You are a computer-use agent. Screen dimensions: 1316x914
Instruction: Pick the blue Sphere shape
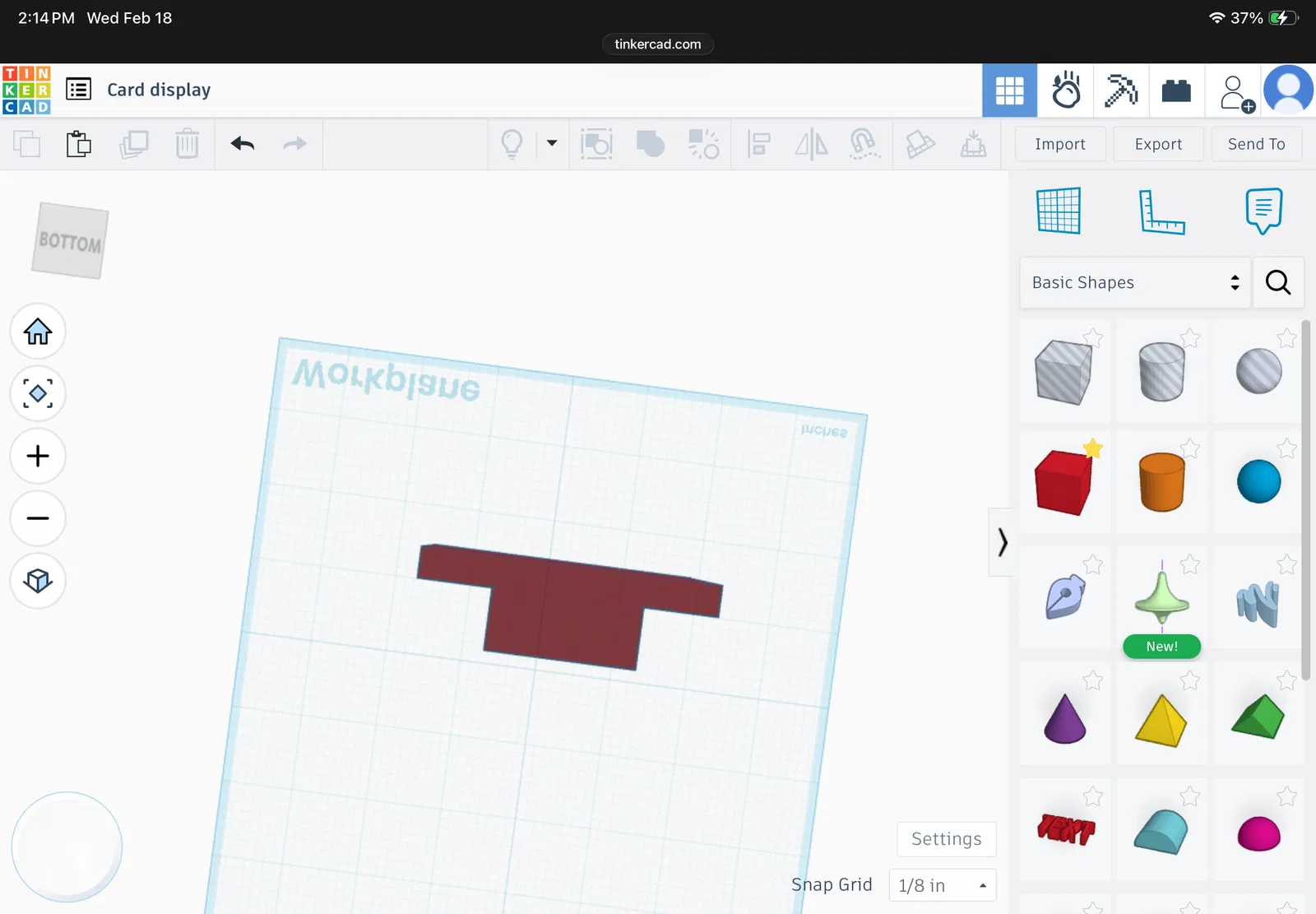tap(1258, 481)
